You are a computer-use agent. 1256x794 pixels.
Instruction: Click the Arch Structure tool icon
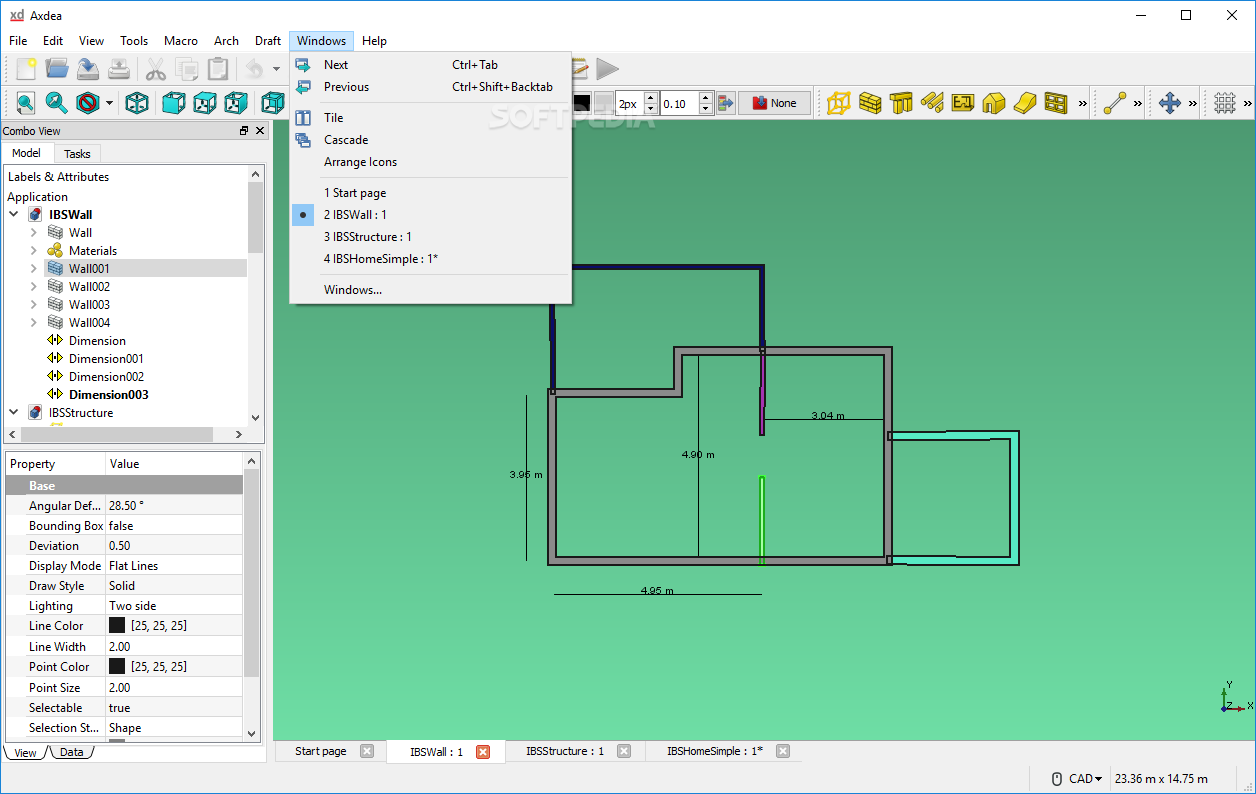coord(839,102)
